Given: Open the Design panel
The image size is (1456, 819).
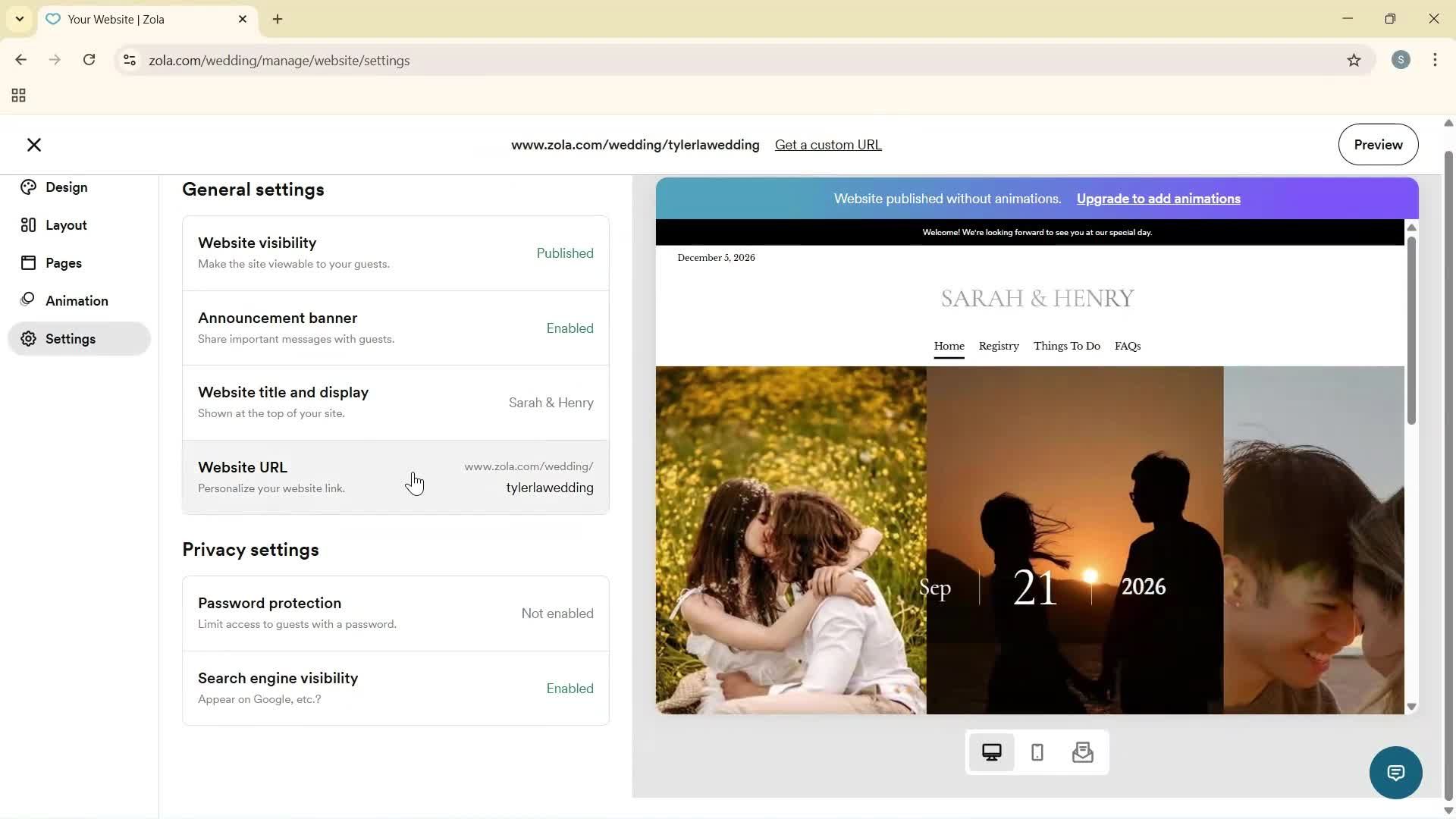Looking at the screenshot, I should pos(66,187).
